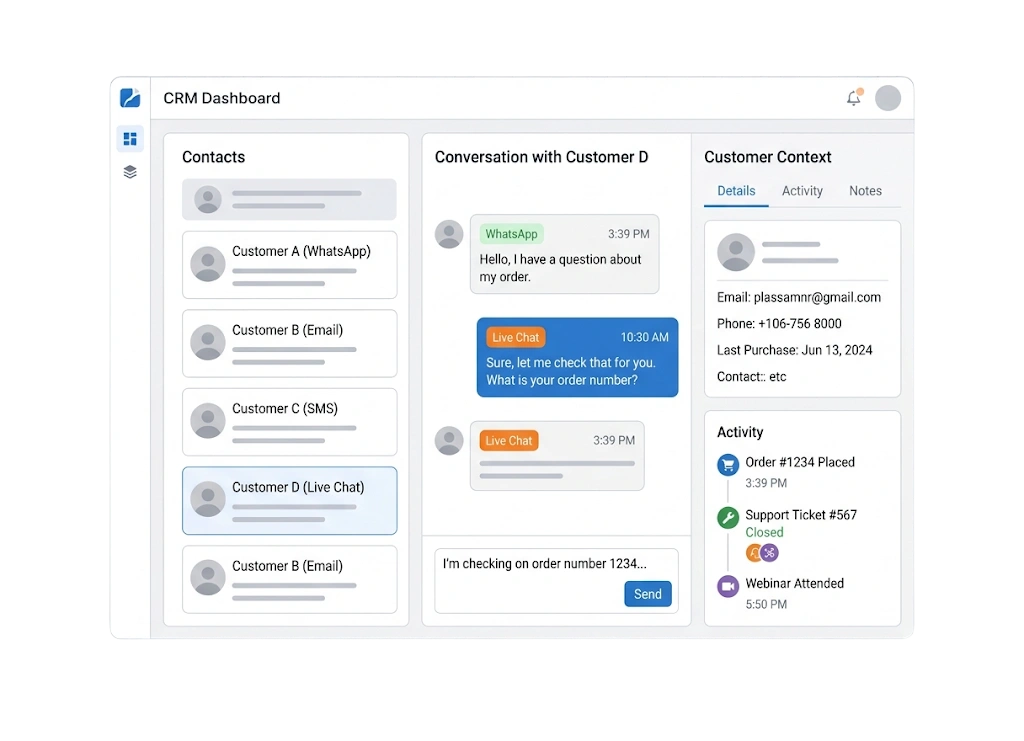
Task: Click the purple badge under Support Ticket Closed
Action: (770, 553)
